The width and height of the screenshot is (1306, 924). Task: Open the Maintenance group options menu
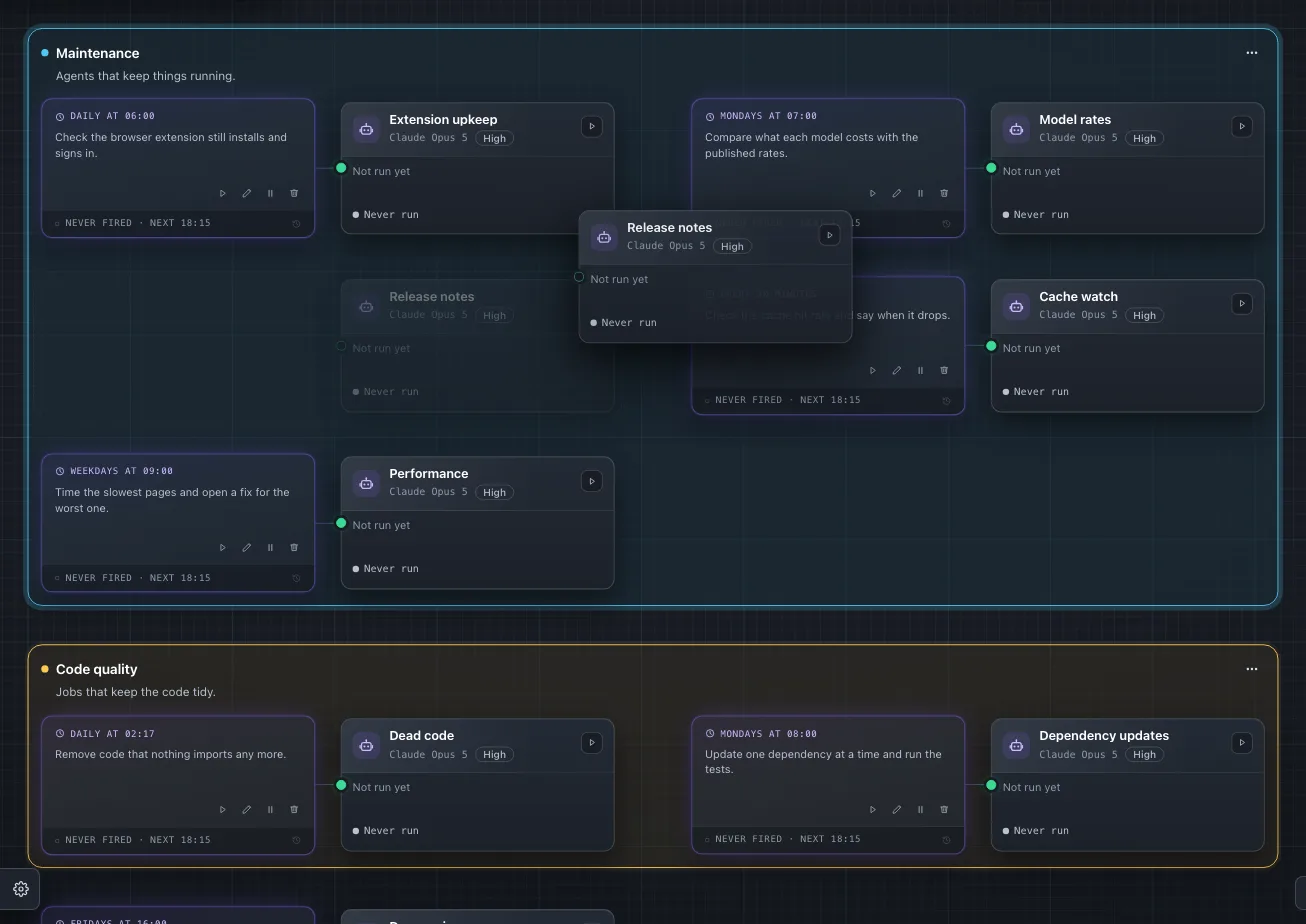pyautogui.click(x=1252, y=53)
